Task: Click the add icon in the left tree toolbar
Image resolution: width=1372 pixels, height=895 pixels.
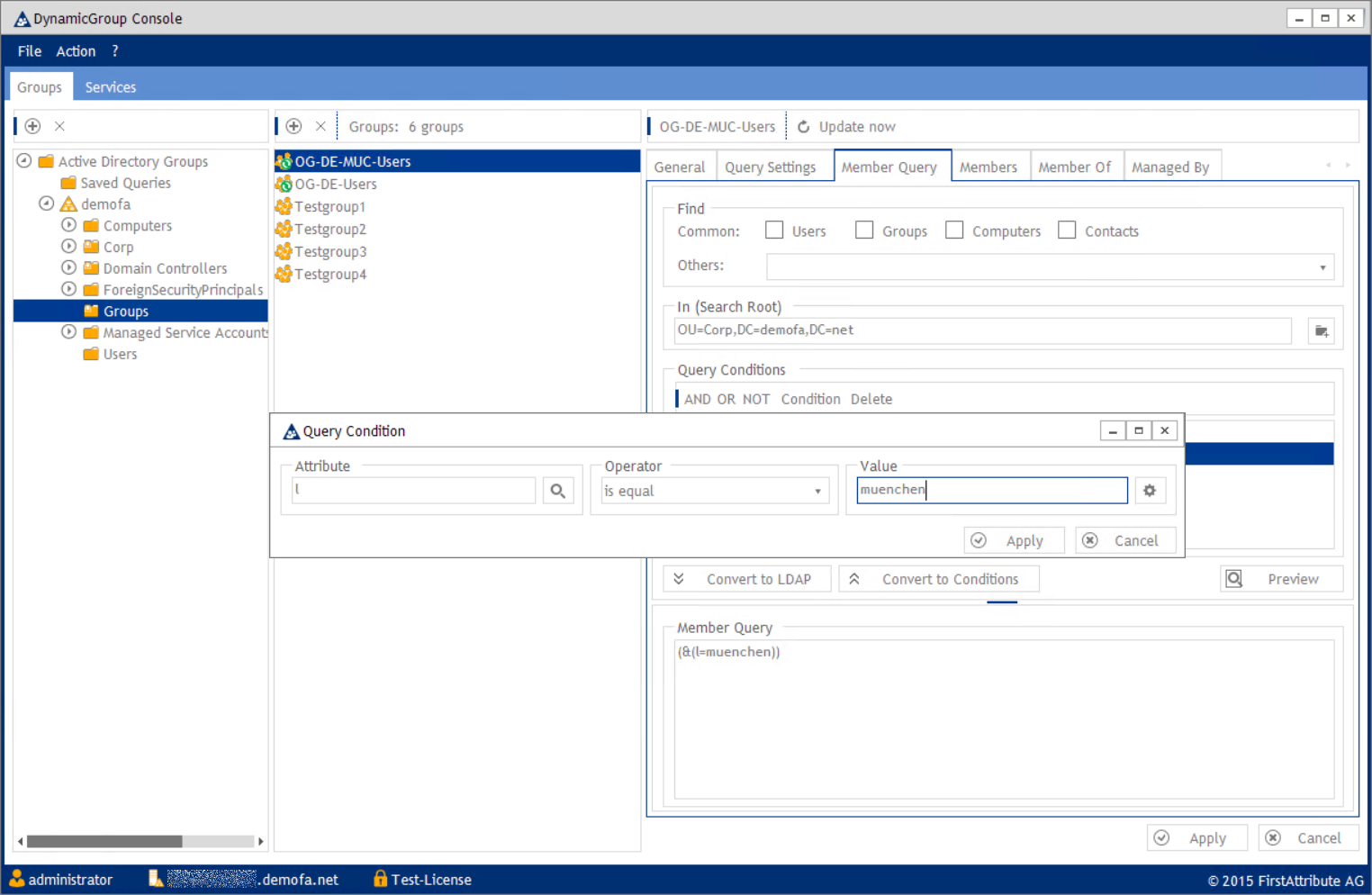Action: coord(32,126)
